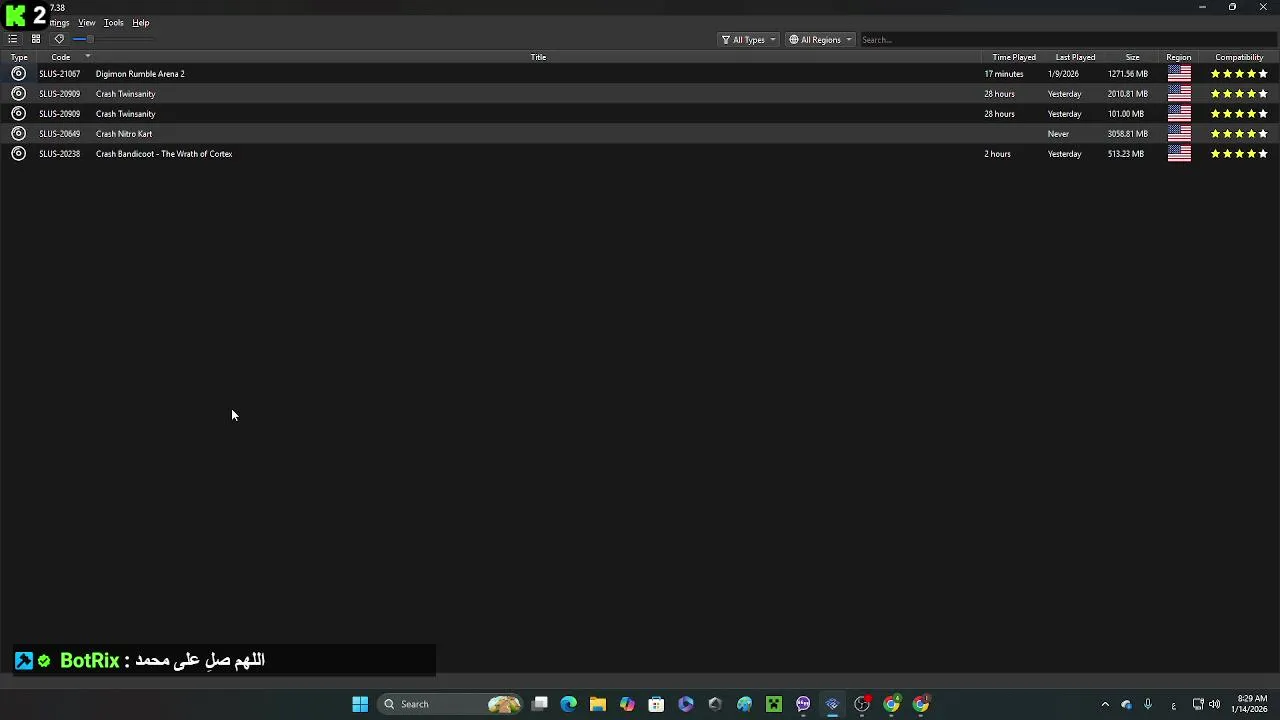Select the Crash Nitro Kart title

tap(124, 134)
